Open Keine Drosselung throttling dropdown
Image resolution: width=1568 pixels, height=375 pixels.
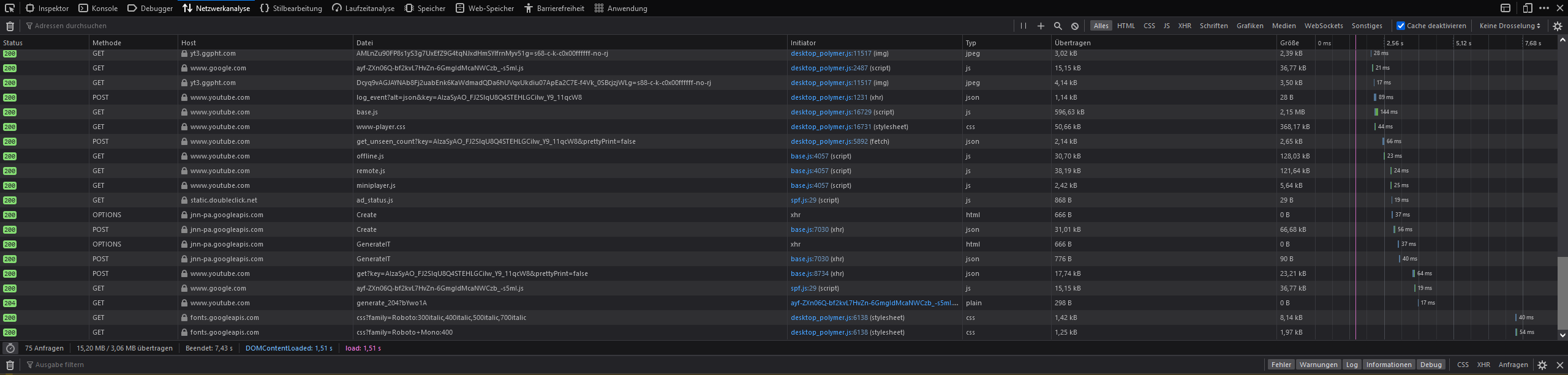pyautogui.click(x=1509, y=26)
